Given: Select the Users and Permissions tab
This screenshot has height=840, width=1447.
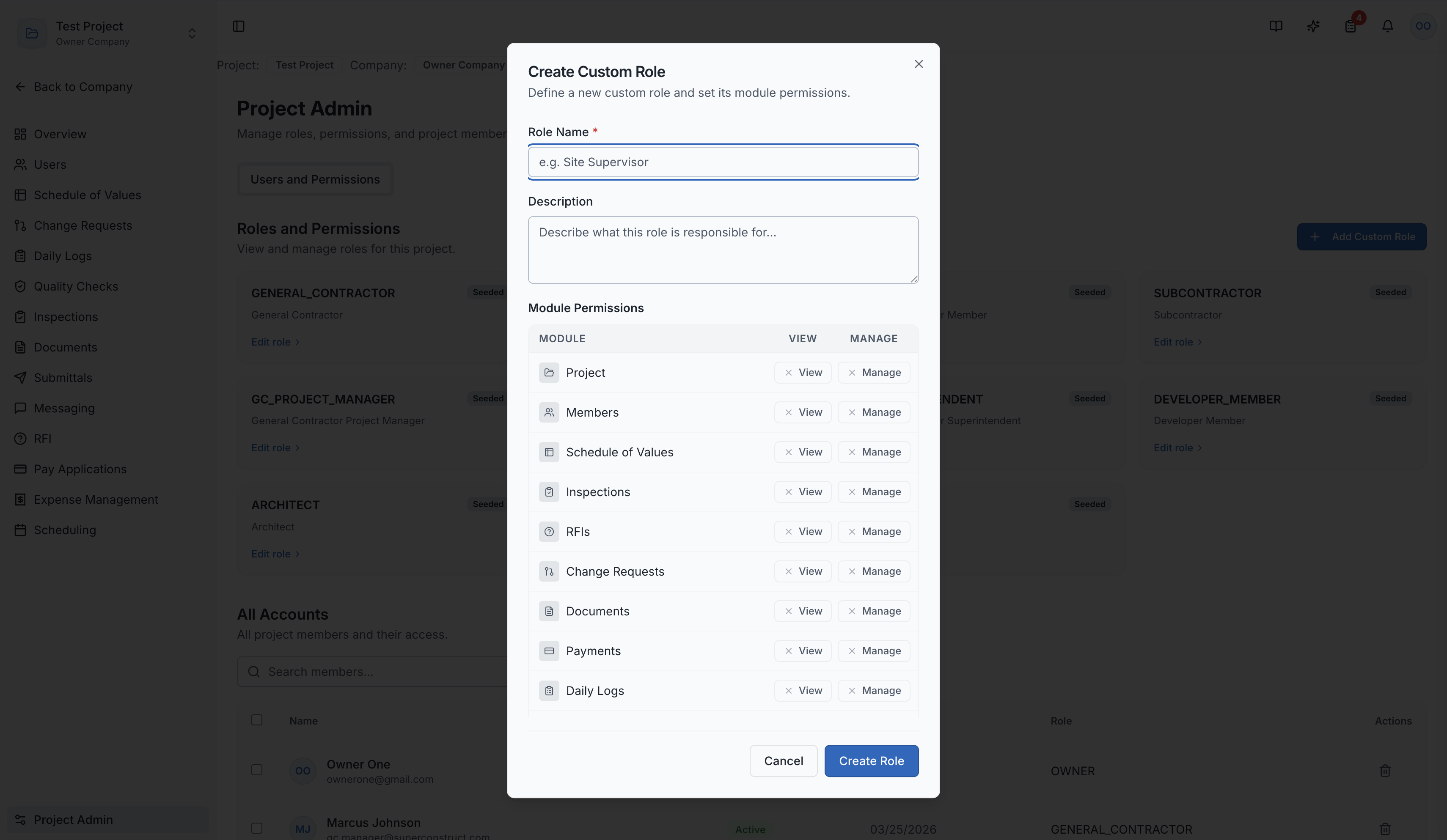Looking at the screenshot, I should tap(315, 179).
